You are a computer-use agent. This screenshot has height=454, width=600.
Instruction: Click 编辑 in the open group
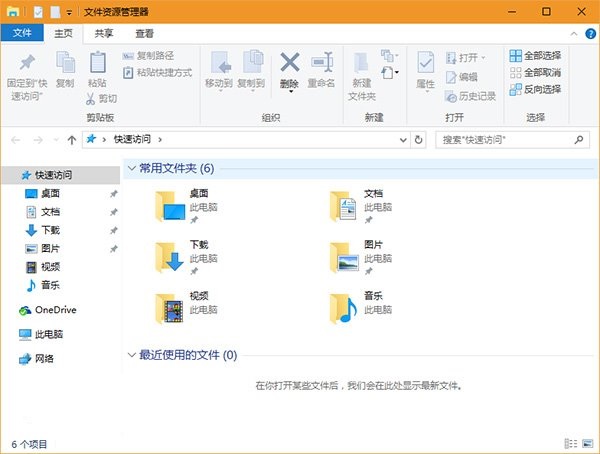point(461,77)
